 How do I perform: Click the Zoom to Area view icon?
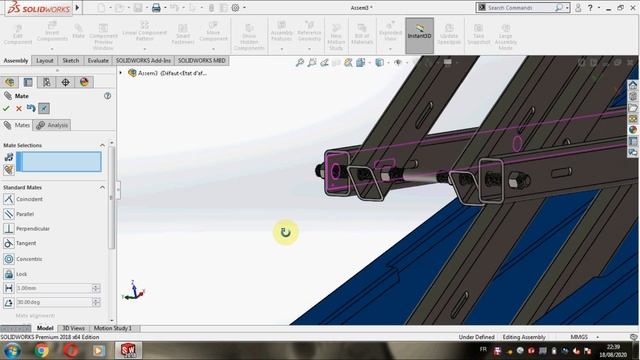[312, 62]
